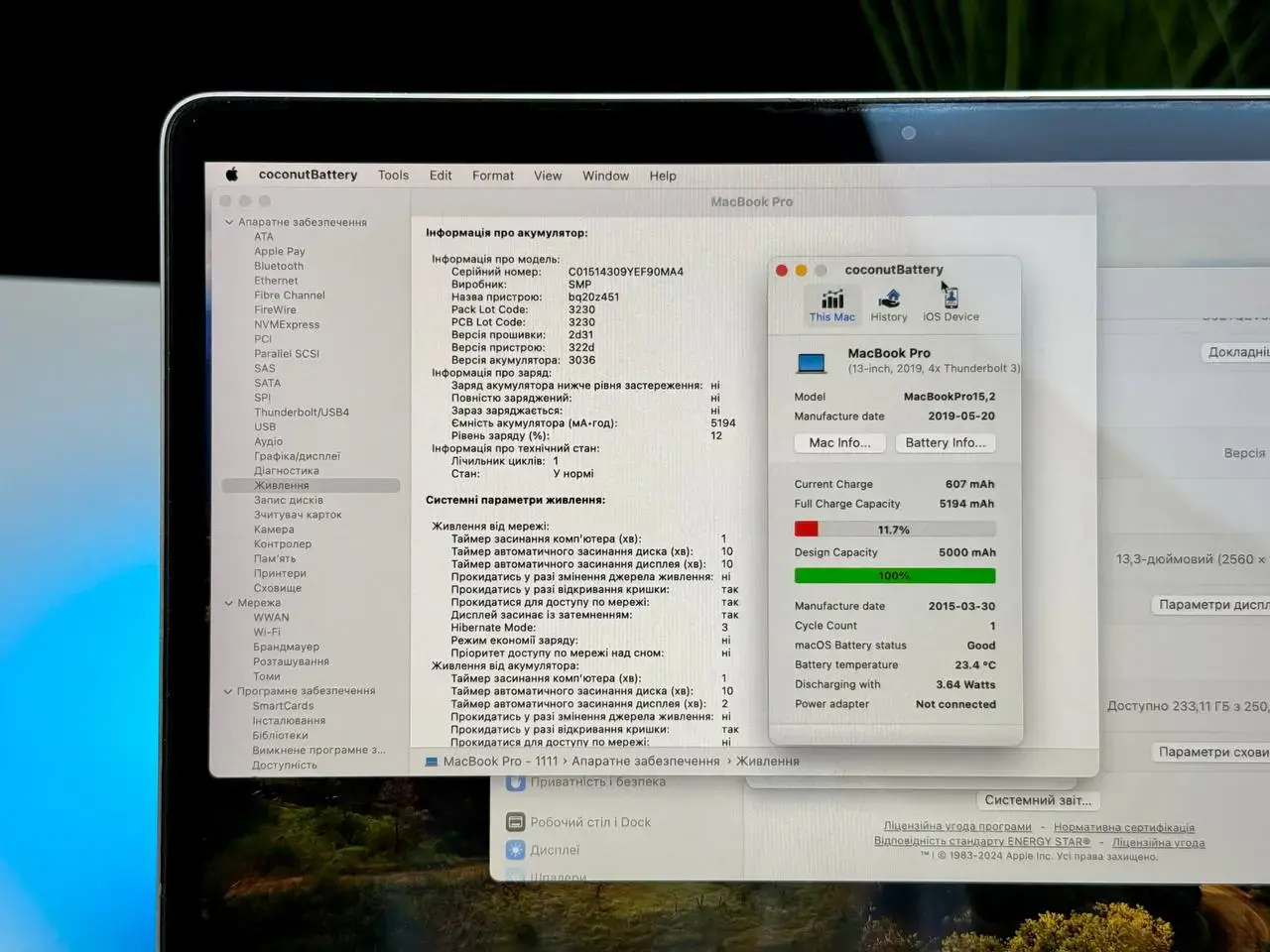Viewport: 1270px width, 952px height.
Task: Select SPI in the sidebar
Action: click(262, 398)
